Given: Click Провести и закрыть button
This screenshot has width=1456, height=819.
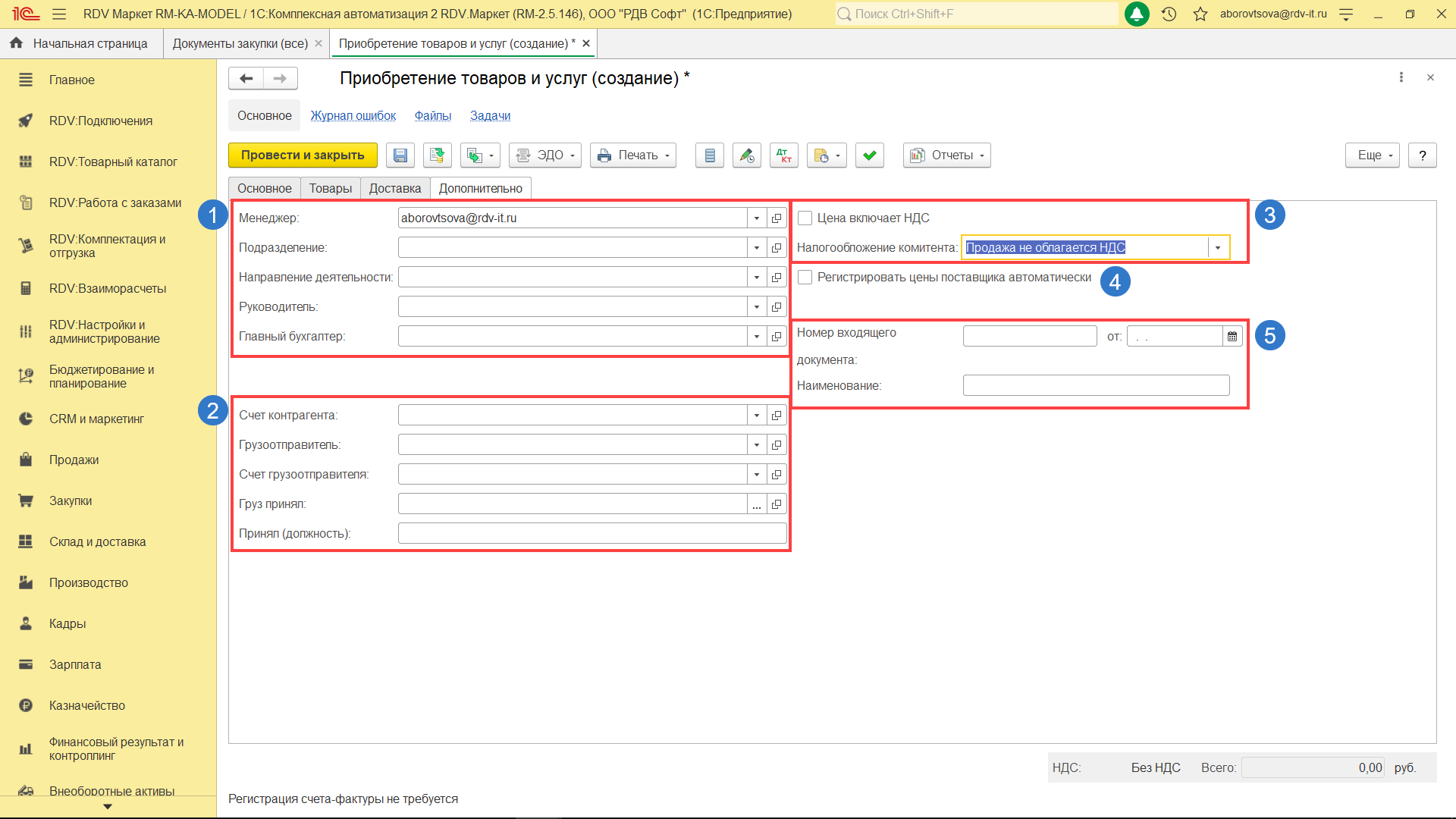Looking at the screenshot, I should click(x=303, y=155).
